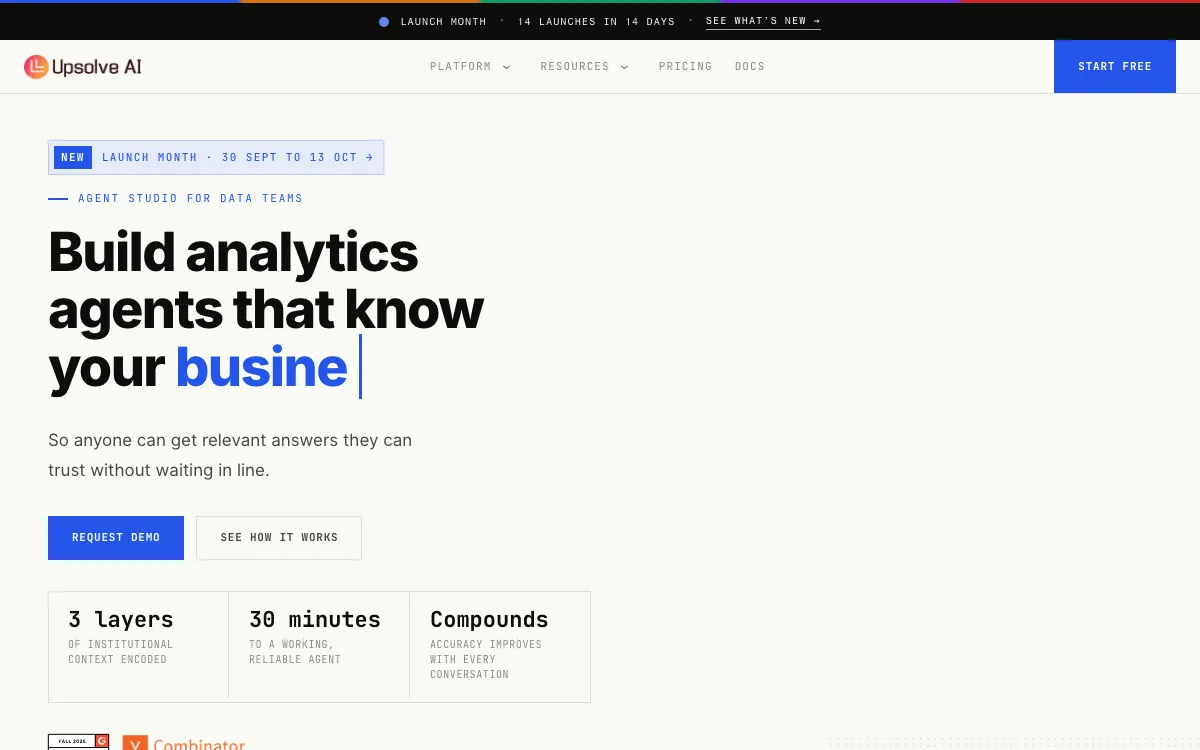The width and height of the screenshot is (1200, 750).
Task: Click the NEW badge in launch banner
Action: point(73,157)
